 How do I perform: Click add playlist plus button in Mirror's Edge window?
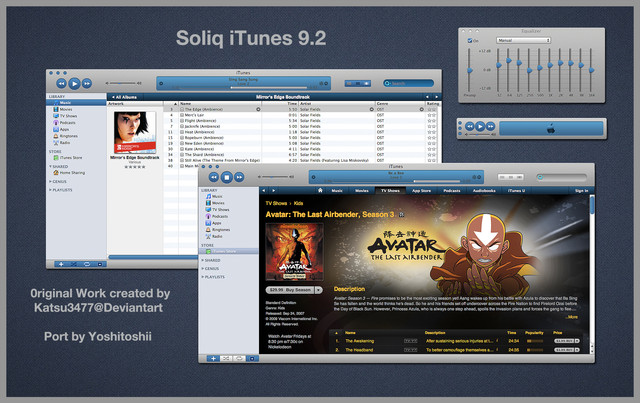coord(61,264)
